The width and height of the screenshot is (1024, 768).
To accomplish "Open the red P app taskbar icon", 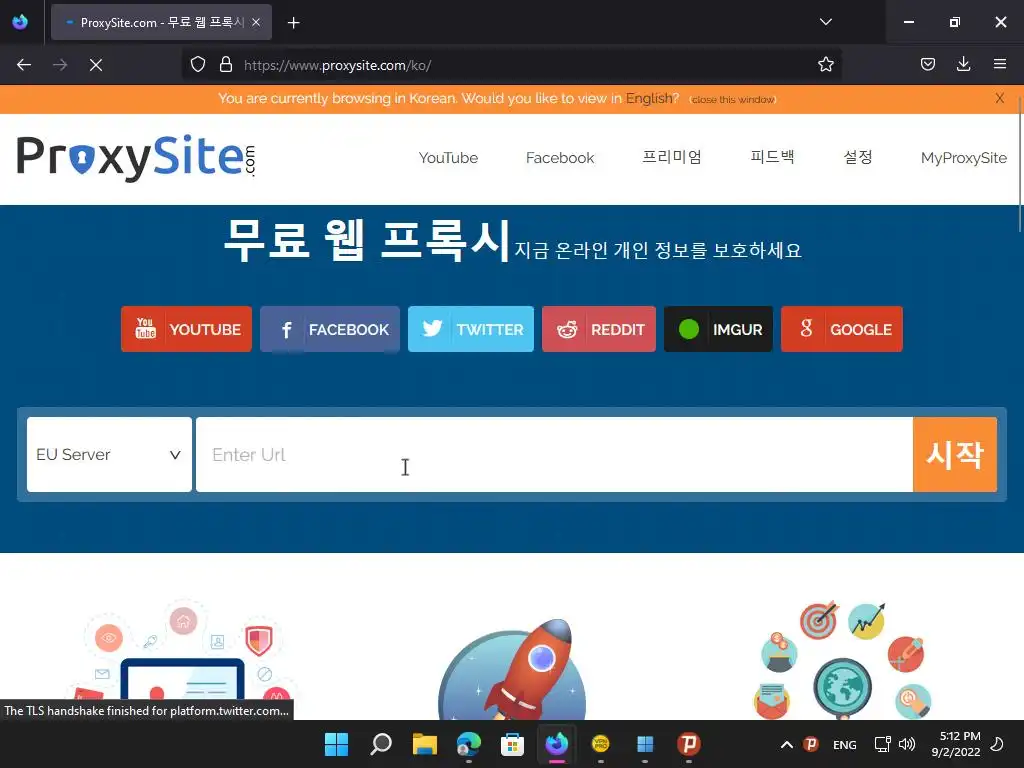I will coord(688,744).
